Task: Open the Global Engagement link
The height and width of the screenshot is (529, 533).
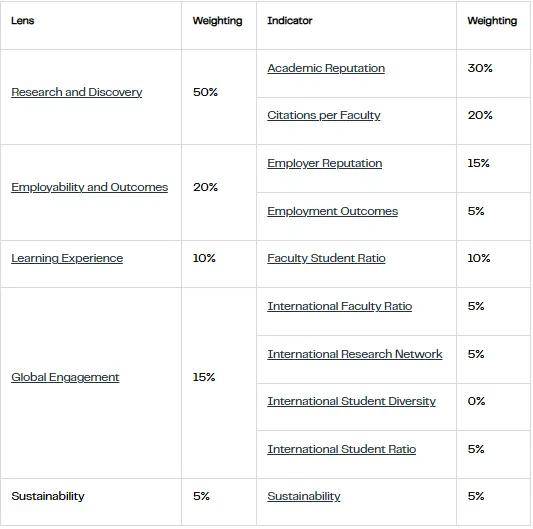Action: 65,377
